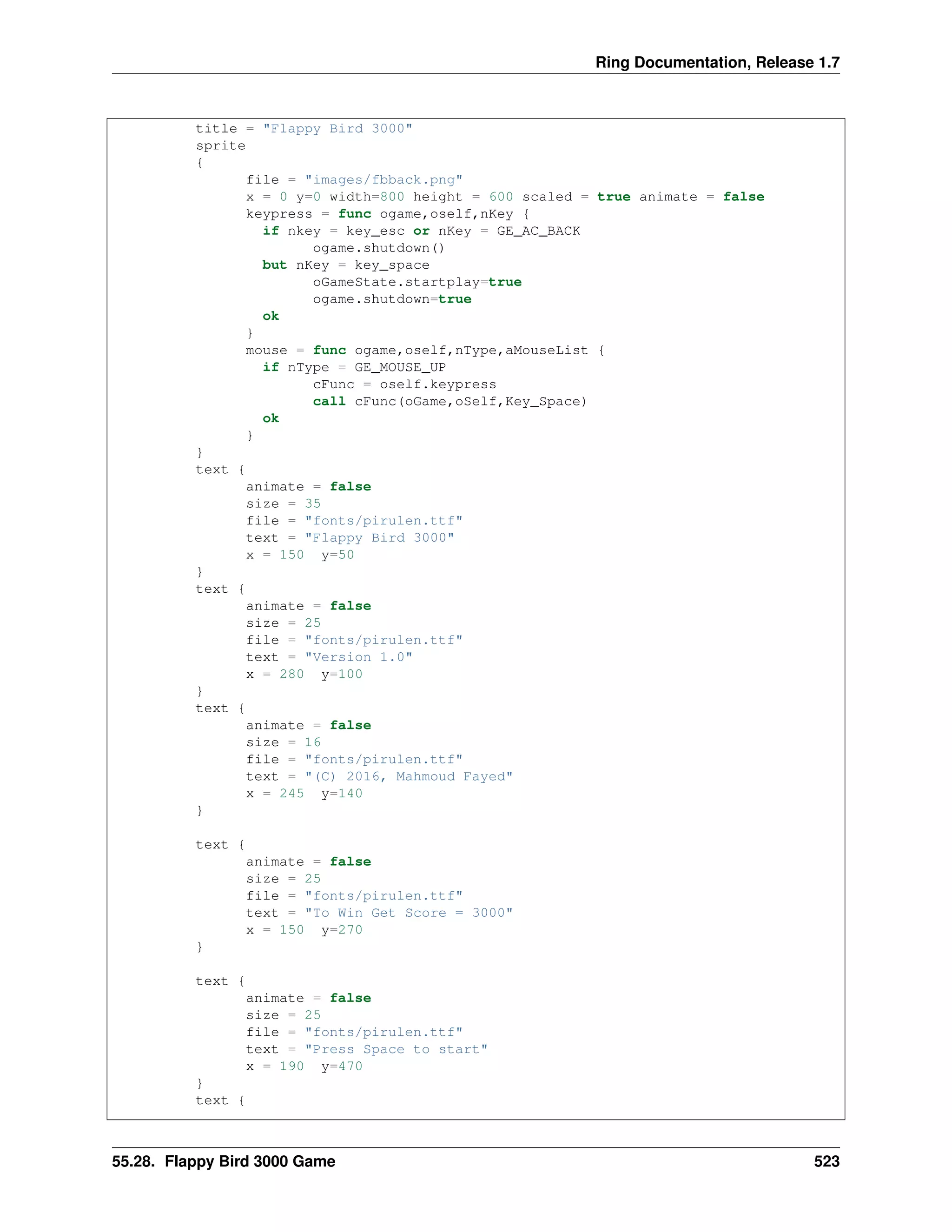This screenshot has height=1232, width=952.
Task: Click the "Press Space to start" string
Action: coord(396,1049)
